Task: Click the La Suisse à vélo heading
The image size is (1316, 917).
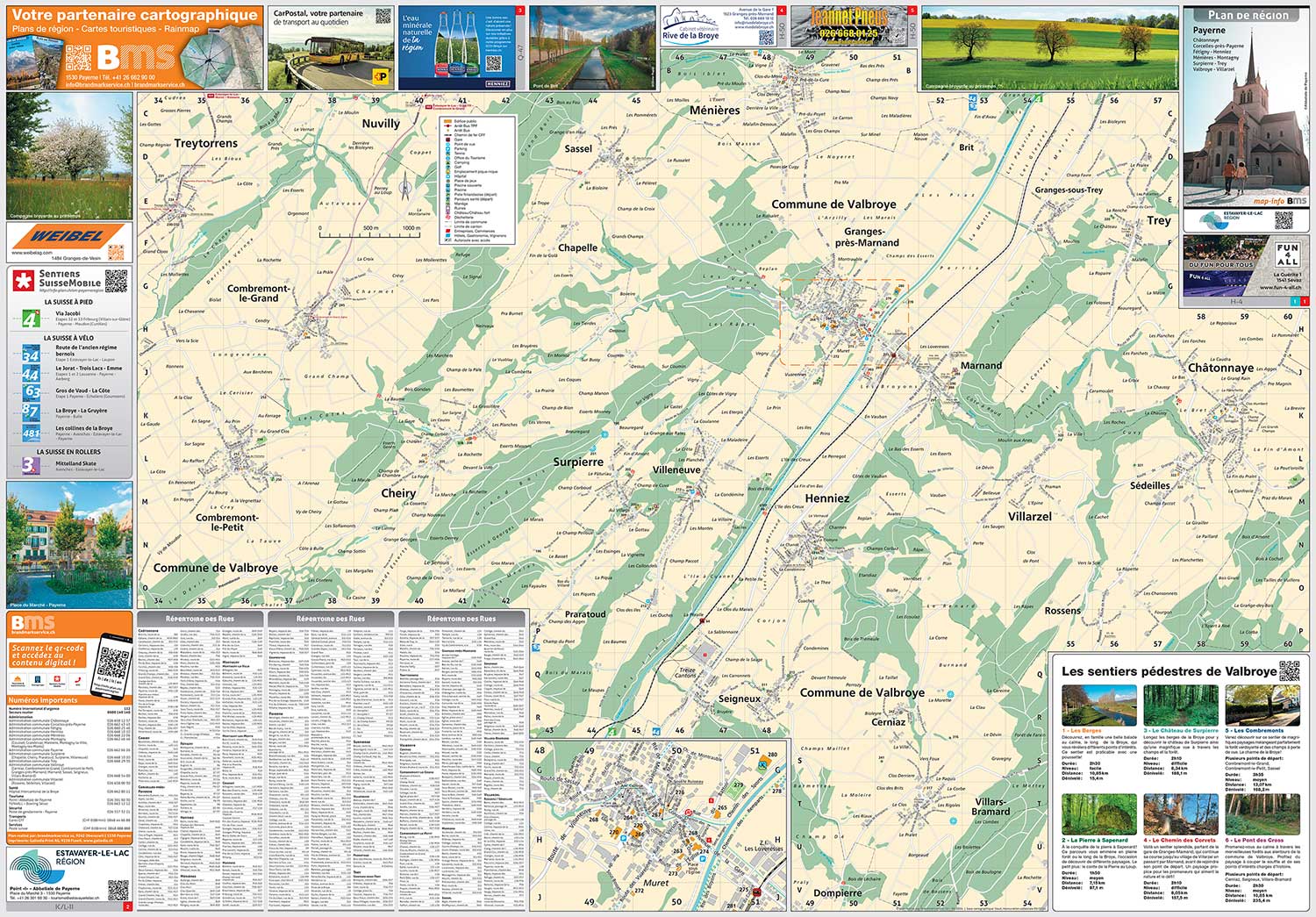Action: [x=69, y=337]
